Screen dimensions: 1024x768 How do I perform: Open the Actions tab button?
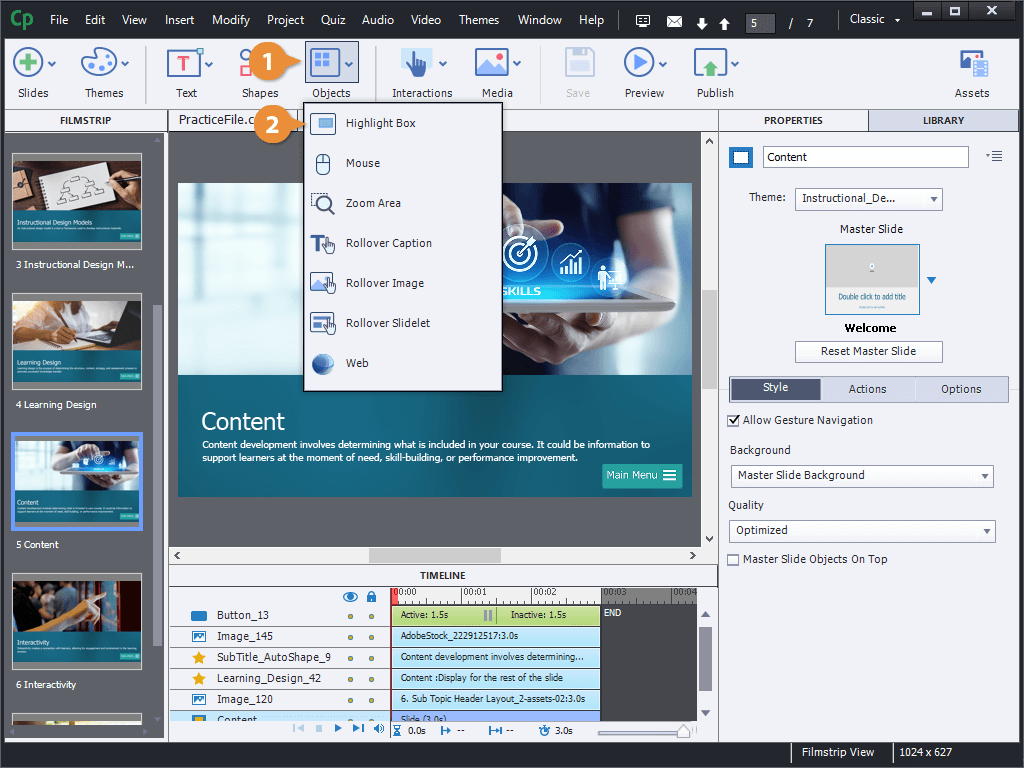click(867, 389)
